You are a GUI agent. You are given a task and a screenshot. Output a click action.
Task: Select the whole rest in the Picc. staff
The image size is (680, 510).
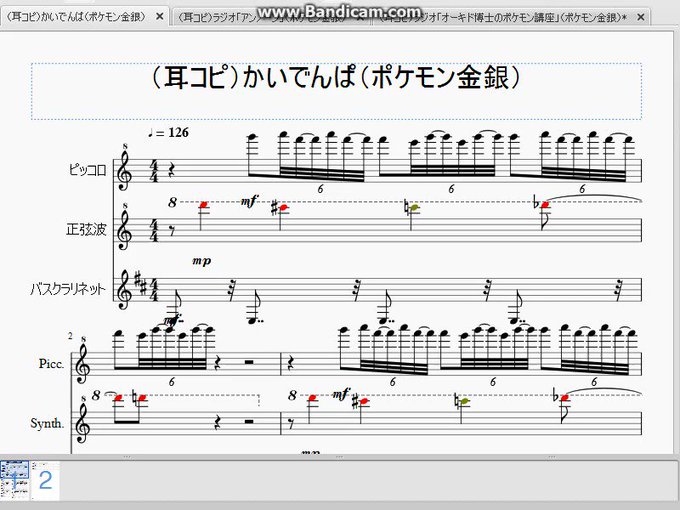pyautogui.click(x=248, y=361)
